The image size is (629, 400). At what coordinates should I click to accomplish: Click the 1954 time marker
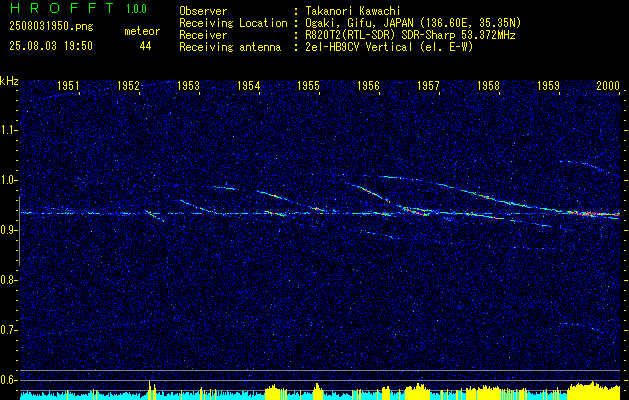248,85
